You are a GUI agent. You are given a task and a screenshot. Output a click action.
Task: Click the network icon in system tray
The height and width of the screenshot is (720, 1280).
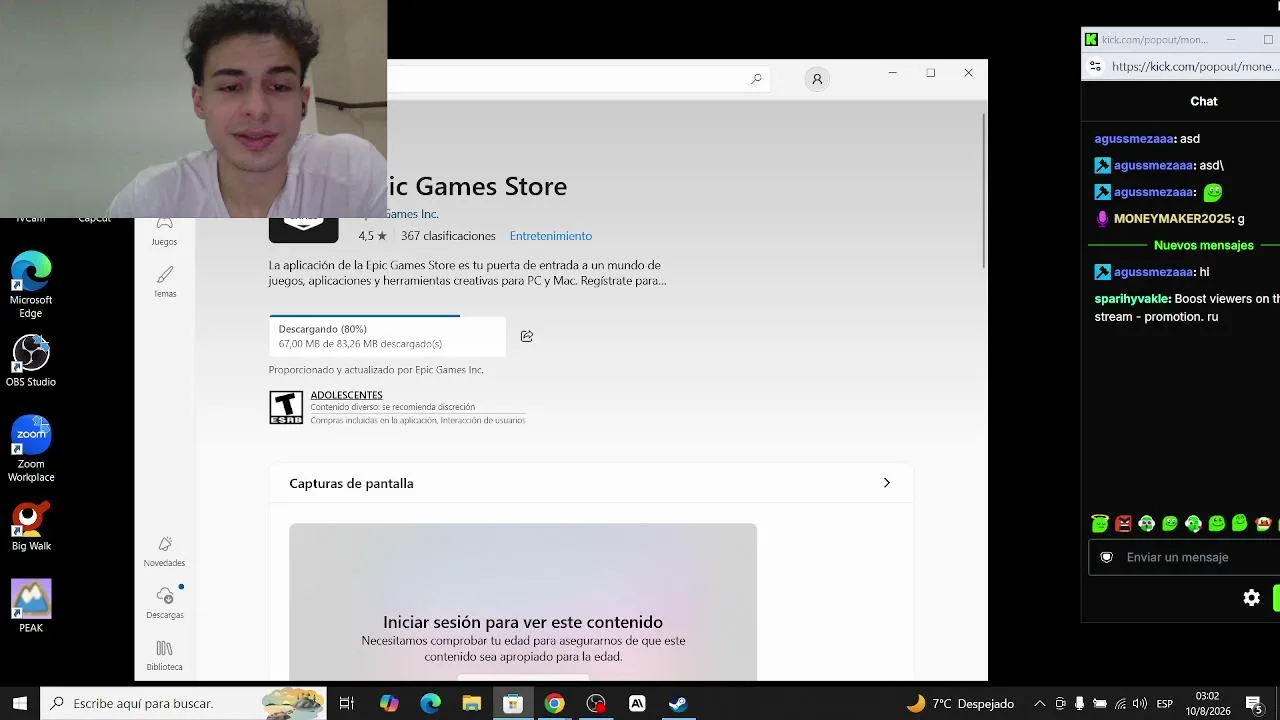[x=1120, y=704]
